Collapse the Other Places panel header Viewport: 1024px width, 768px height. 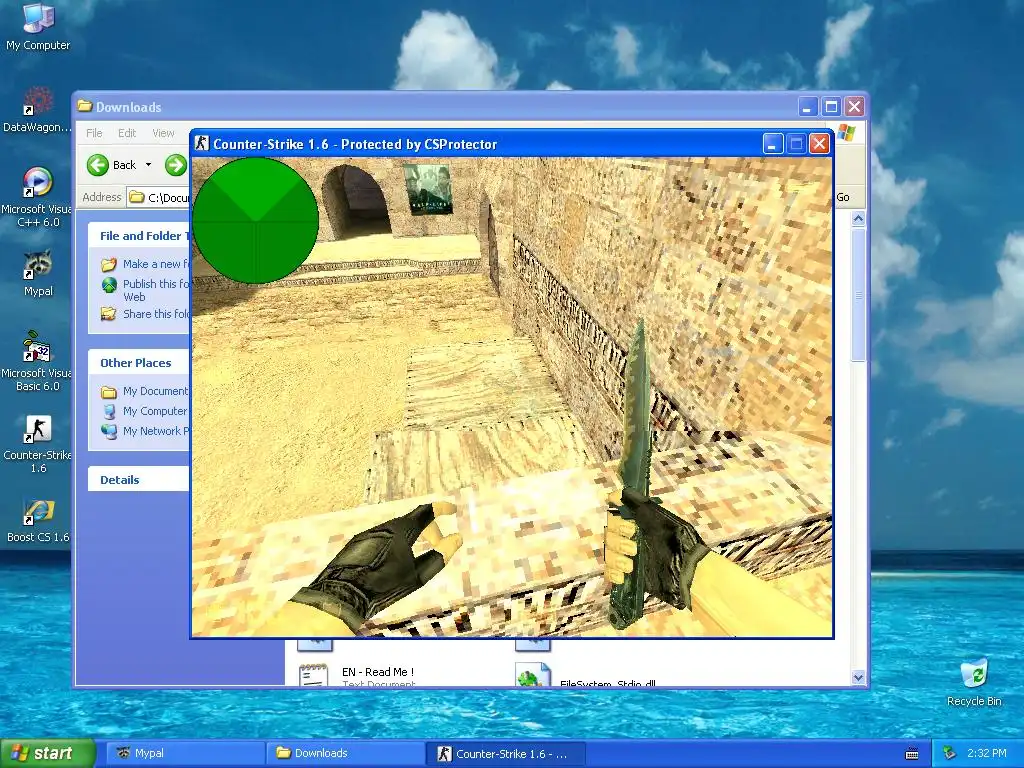138,363
